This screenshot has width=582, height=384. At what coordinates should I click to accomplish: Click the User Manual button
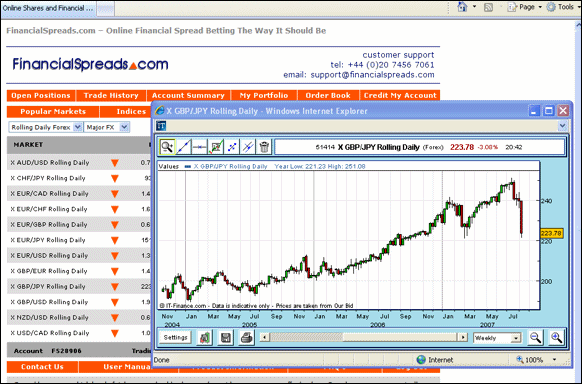coord(116,367)
